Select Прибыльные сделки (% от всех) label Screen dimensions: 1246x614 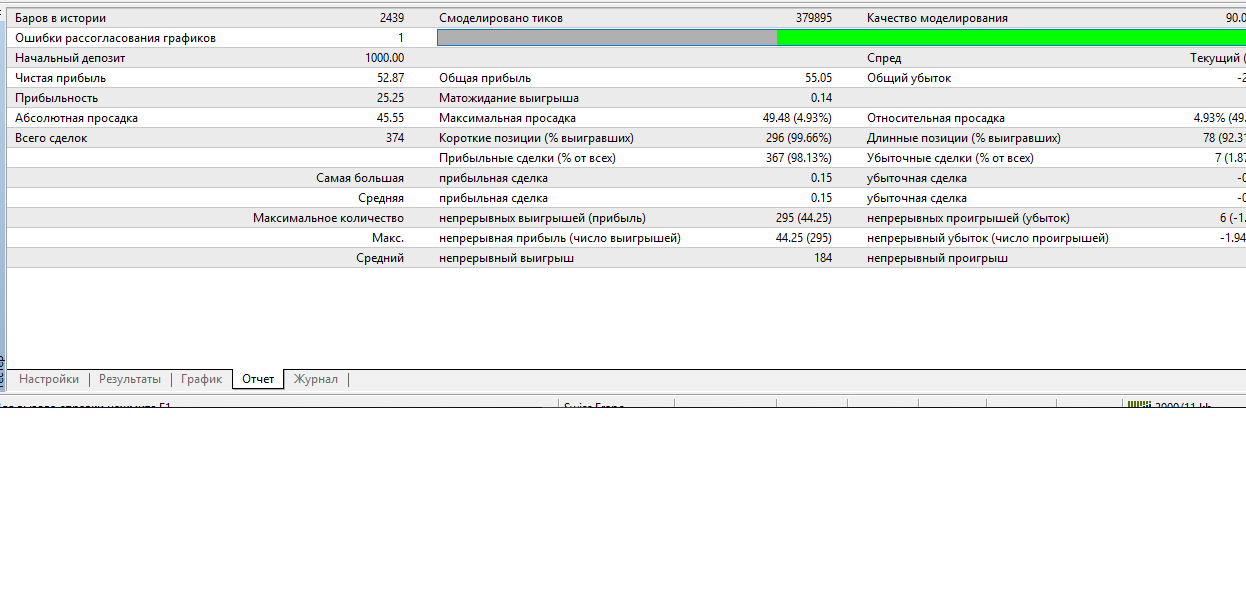(x=527, y=158)
